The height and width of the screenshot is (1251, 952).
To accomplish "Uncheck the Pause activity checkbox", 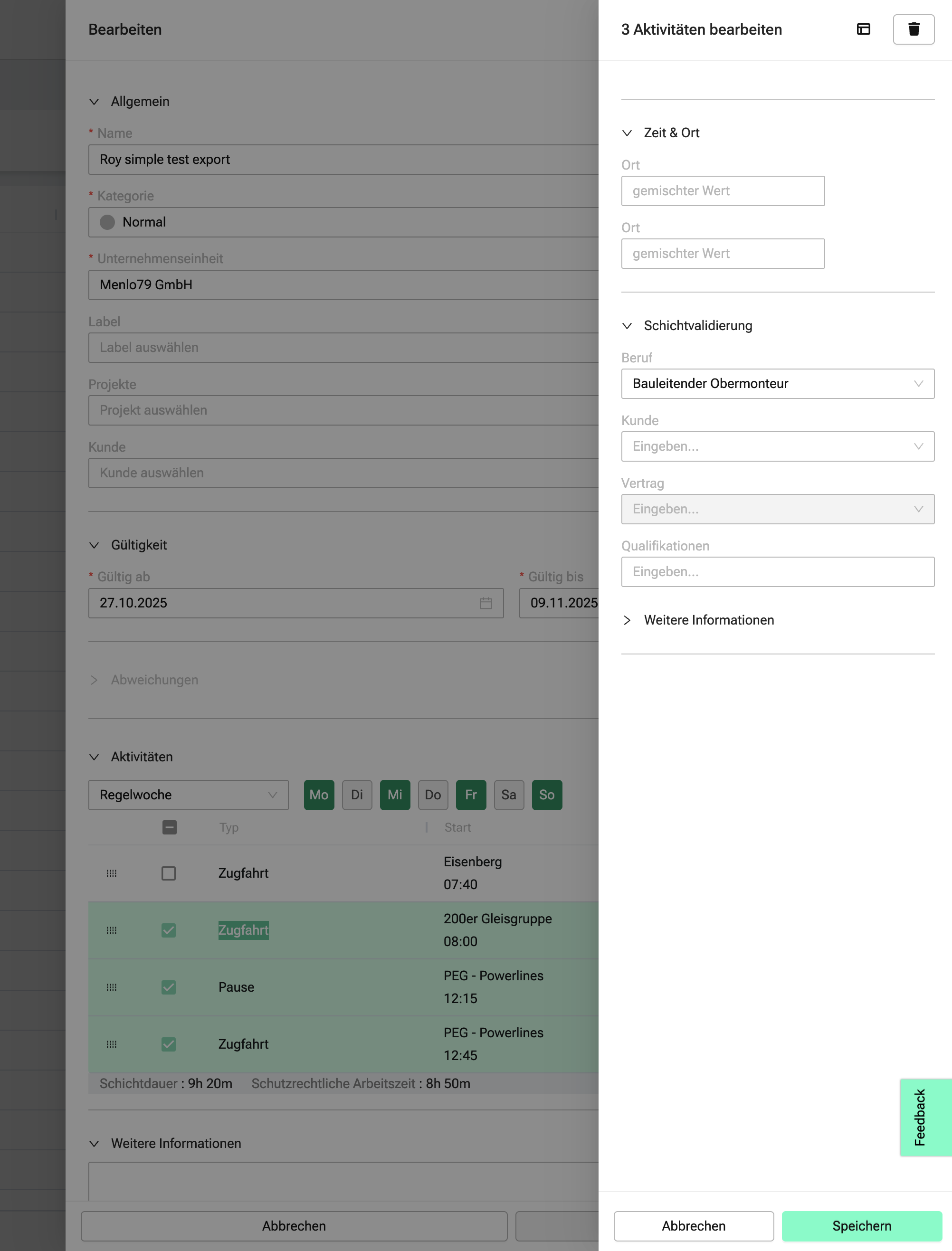I will (168, 987).
